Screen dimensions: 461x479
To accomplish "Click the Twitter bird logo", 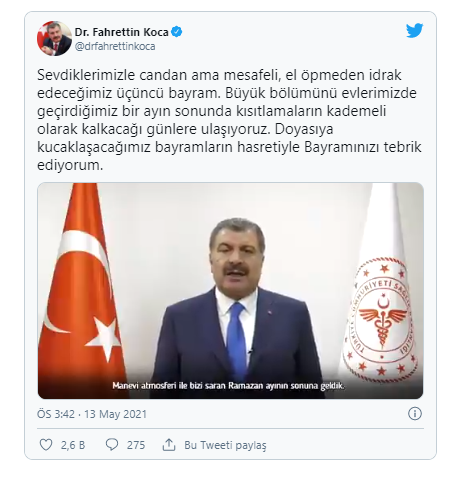I will 414,31.
